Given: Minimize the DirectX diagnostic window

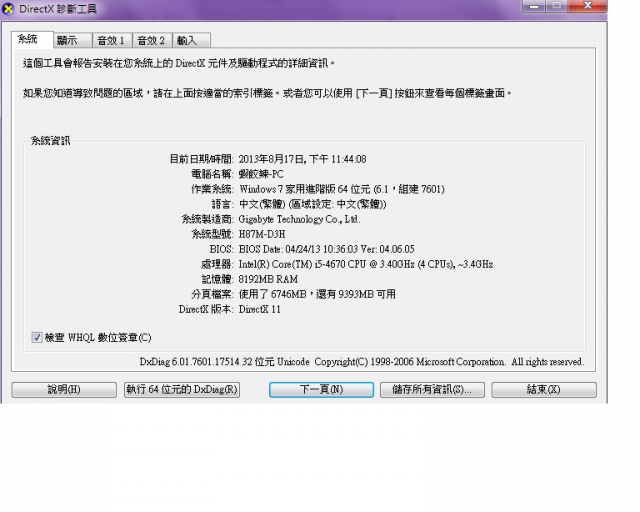Looking at the screenshot, I should 533,6.
